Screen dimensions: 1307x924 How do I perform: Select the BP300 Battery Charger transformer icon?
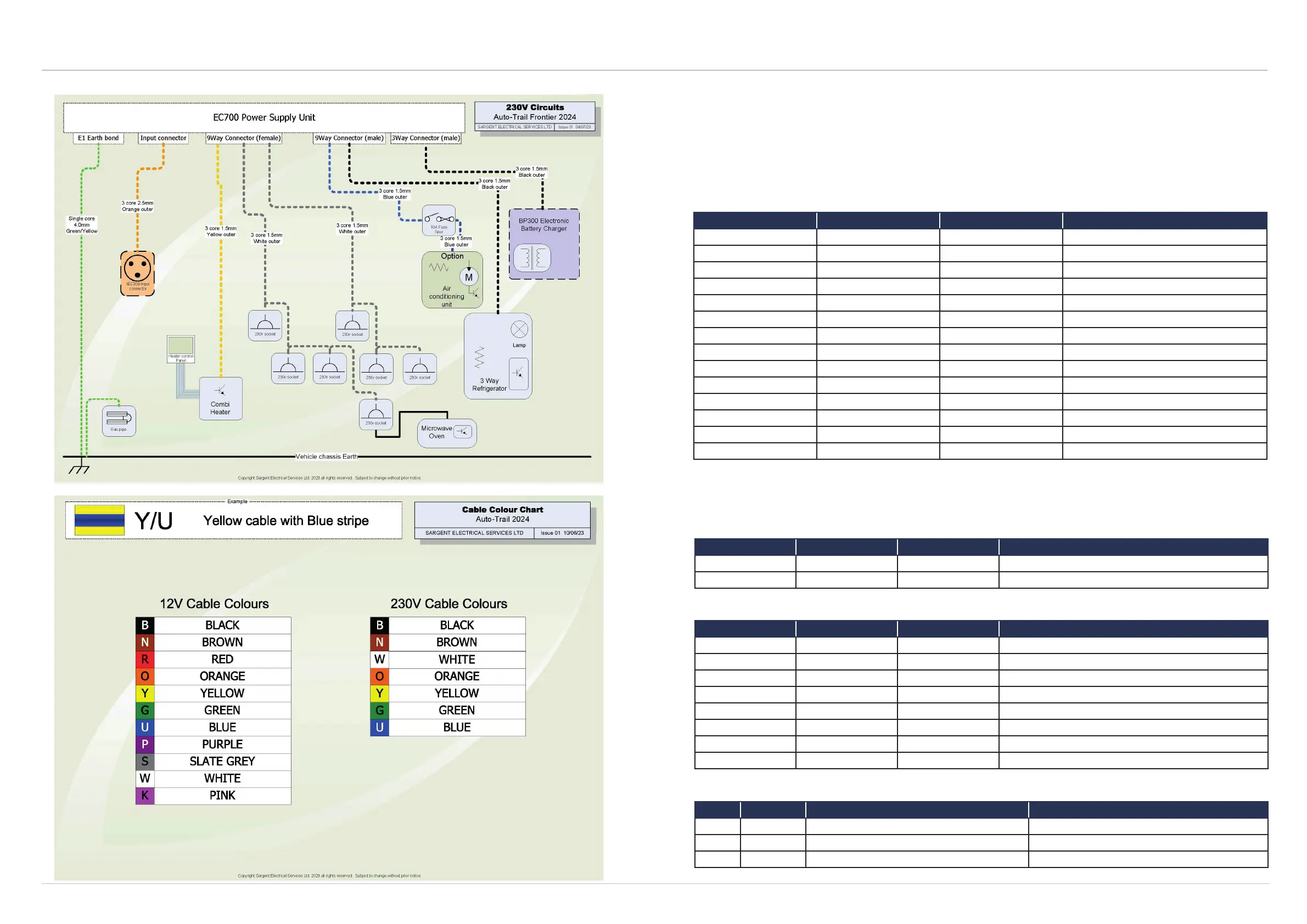tap(532, 258)
